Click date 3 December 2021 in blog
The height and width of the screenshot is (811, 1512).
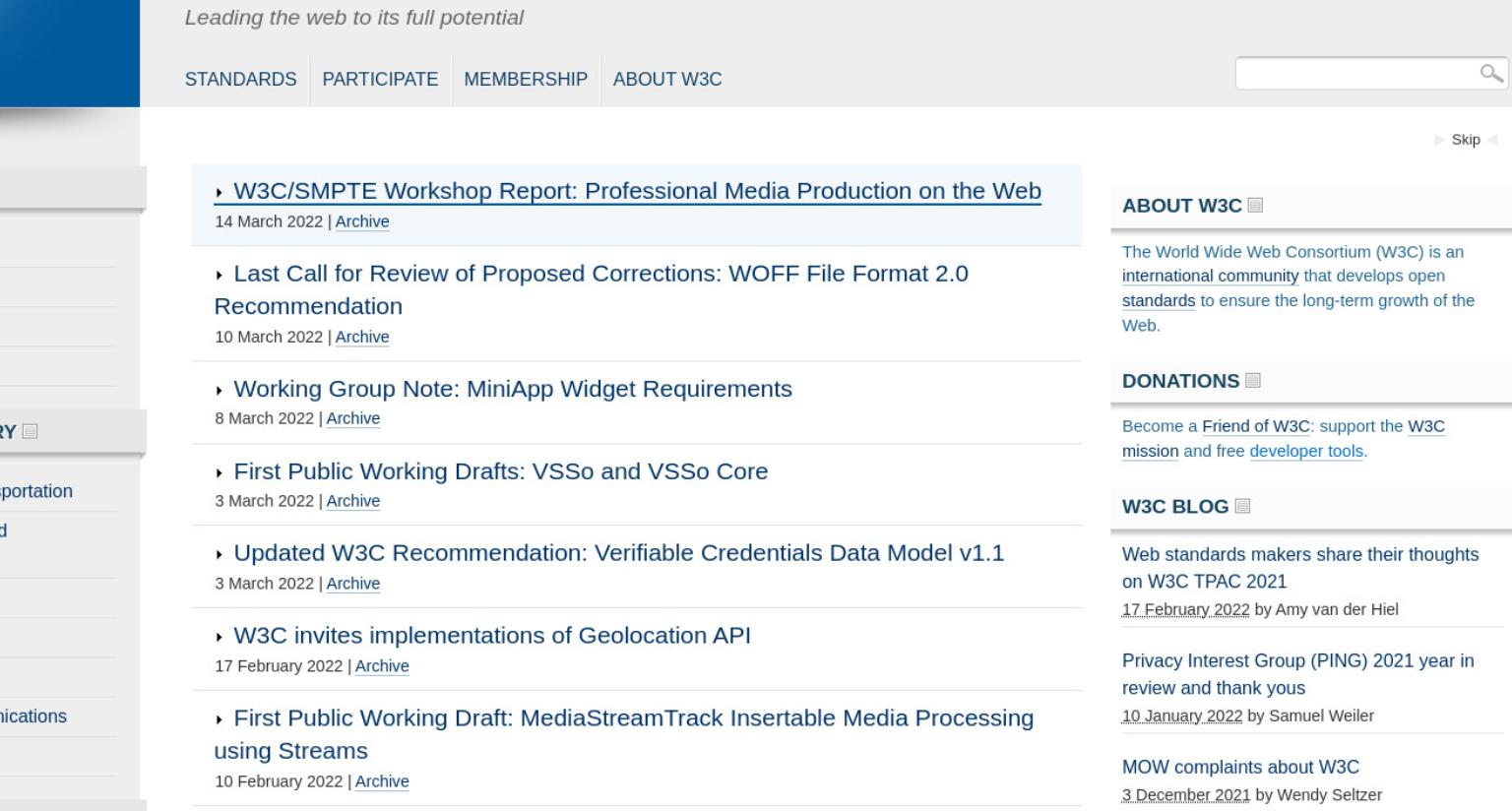1186,794
